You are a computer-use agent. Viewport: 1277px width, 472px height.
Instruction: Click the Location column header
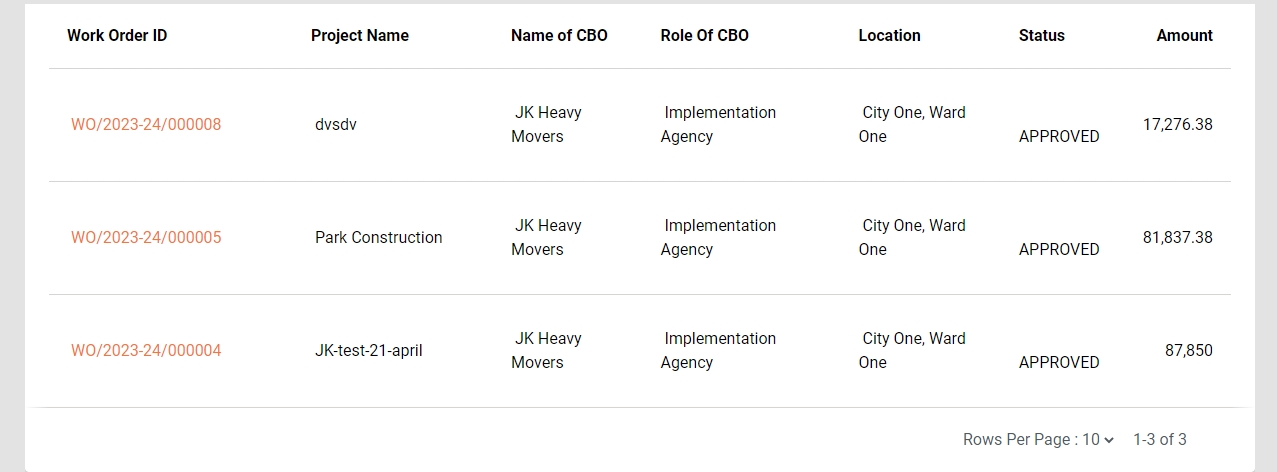tap(889, 36)
